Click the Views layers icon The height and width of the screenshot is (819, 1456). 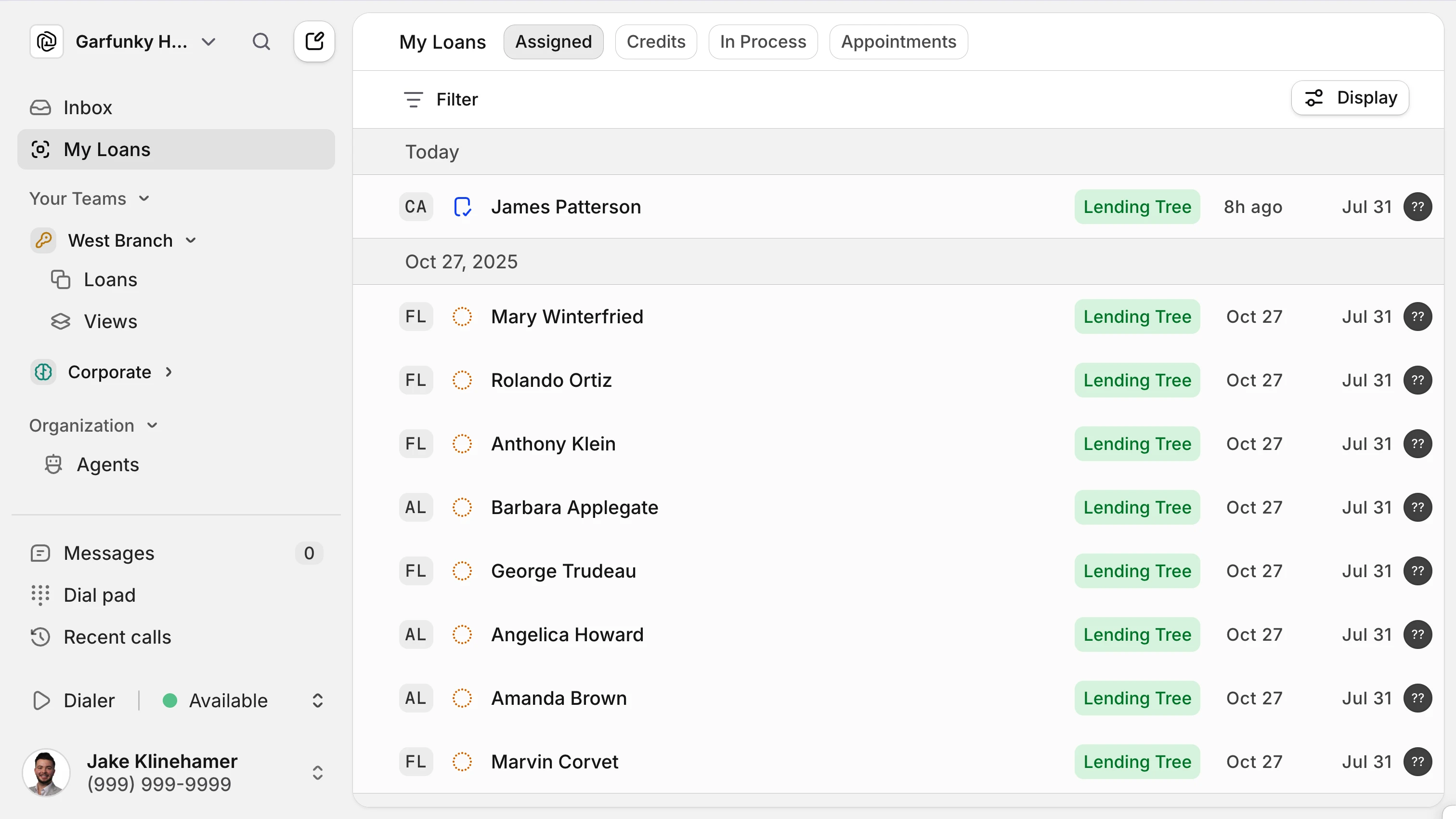(61, 321)
